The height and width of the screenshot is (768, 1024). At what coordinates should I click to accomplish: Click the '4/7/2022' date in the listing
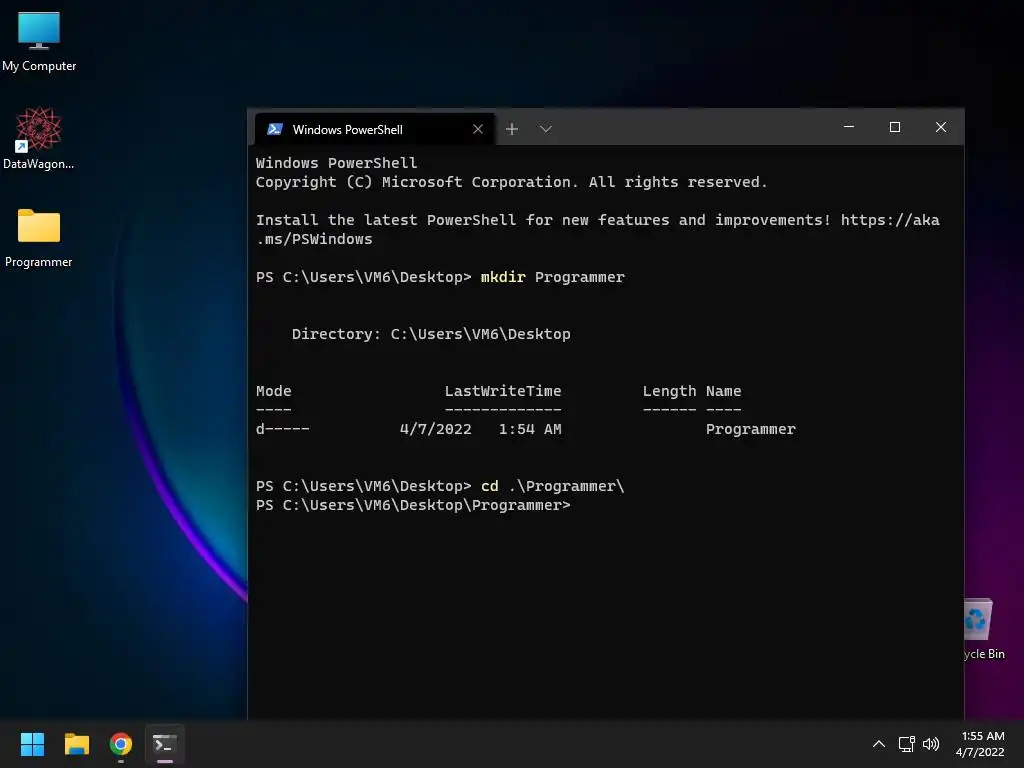click(x=436, y=429)
